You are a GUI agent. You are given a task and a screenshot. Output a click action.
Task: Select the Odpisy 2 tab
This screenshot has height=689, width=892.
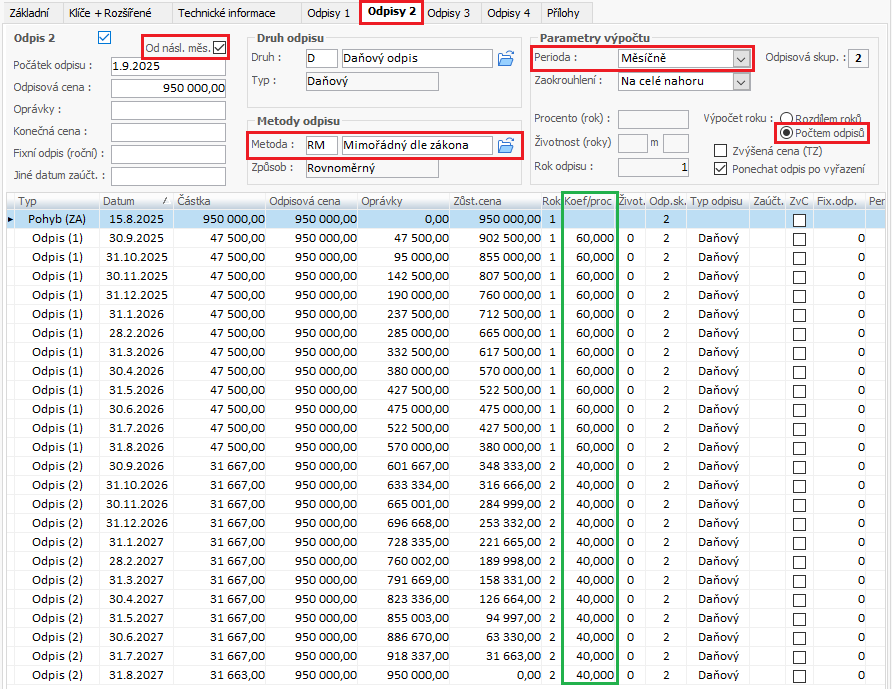pos(391,12)
